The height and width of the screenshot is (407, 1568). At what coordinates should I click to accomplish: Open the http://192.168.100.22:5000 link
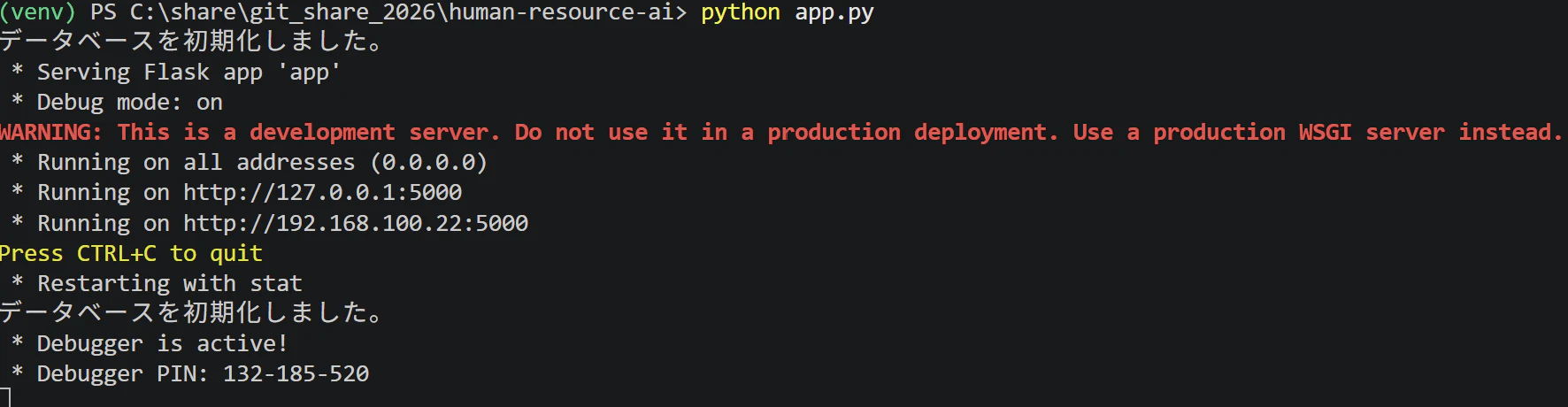(356, 223)
